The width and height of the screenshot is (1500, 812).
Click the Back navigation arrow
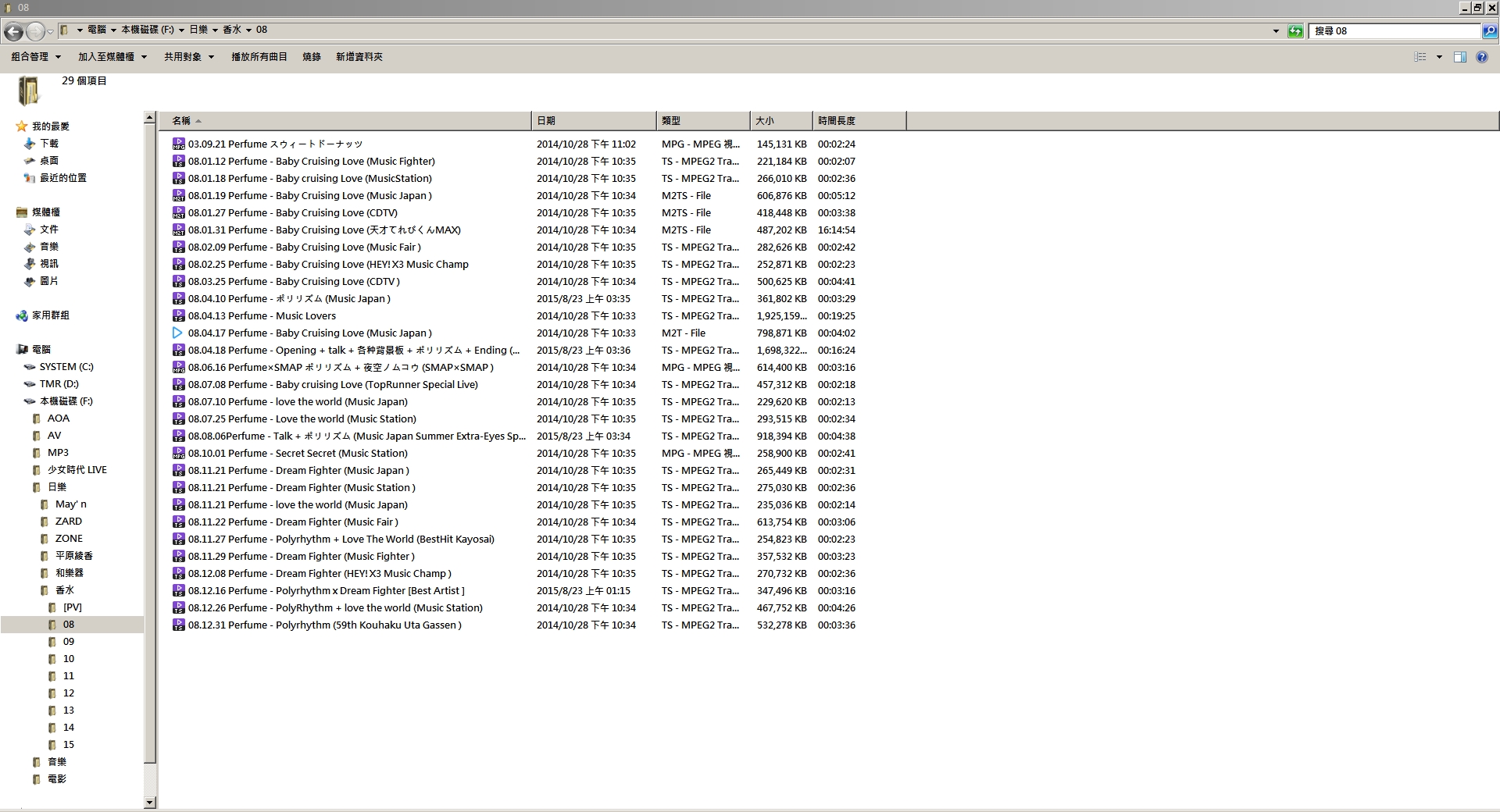tap(13, 31)
